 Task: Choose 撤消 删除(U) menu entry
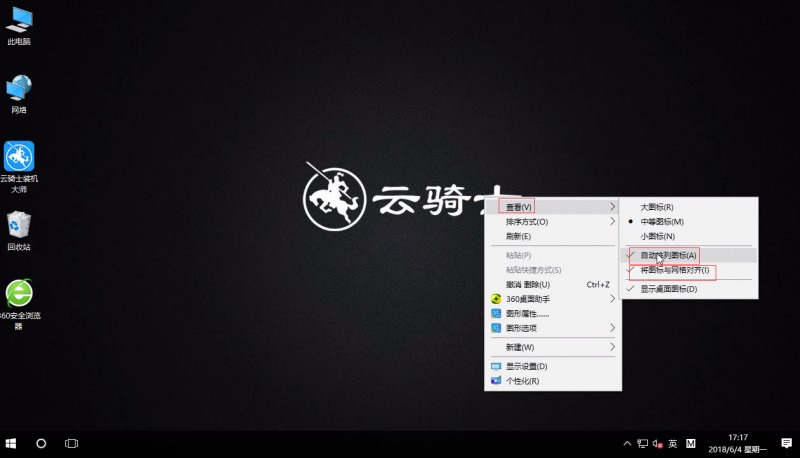tap(552, 285)
